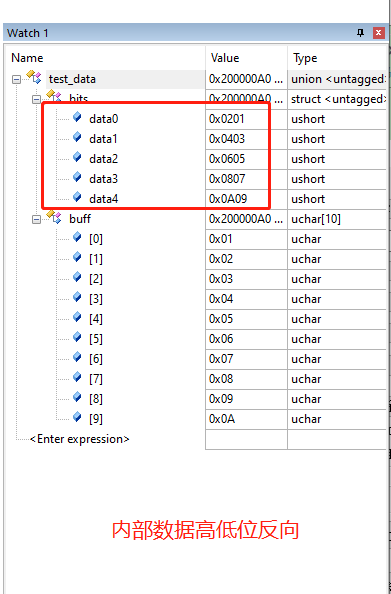Click the struct <untagged> type cell
This screenshot has width=391, height=594.
[x=337, y=99]
